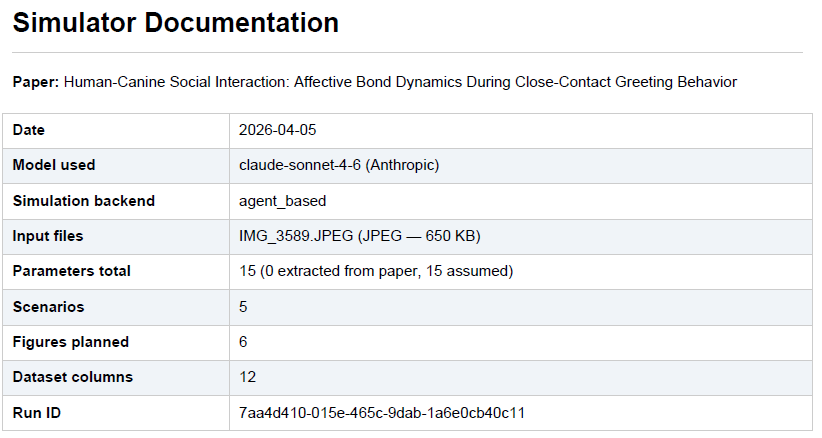Select the date value 2026-04-05
Image resolution: width=822 pixels, height=438 pixels.
point(277,130)
